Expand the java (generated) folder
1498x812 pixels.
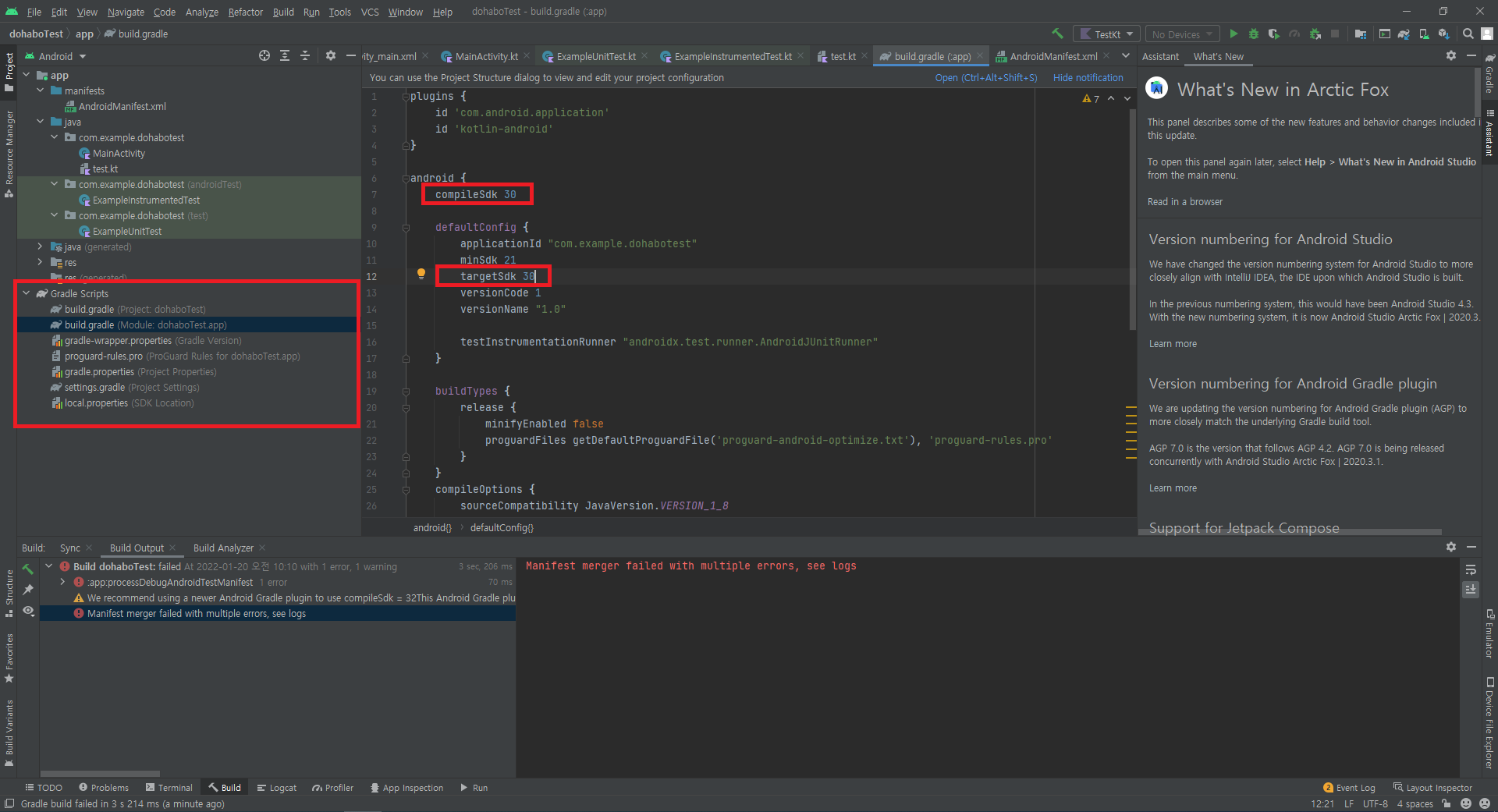pyautogui.click(x=41, y=246)
